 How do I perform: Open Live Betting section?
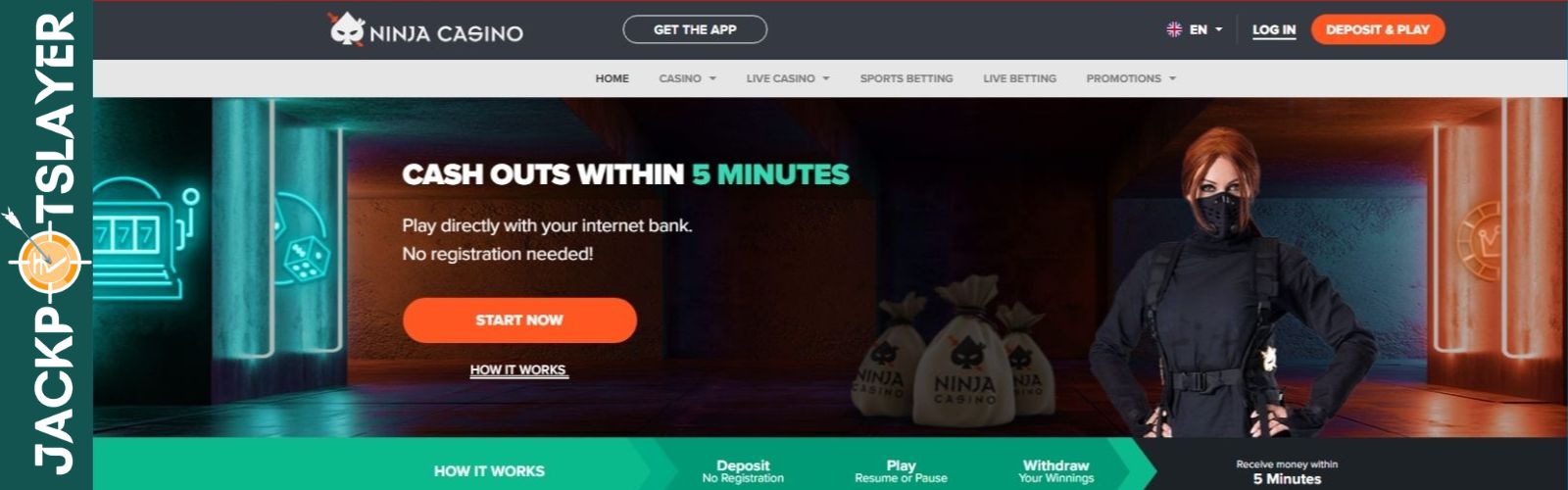tap(1019, 78)
